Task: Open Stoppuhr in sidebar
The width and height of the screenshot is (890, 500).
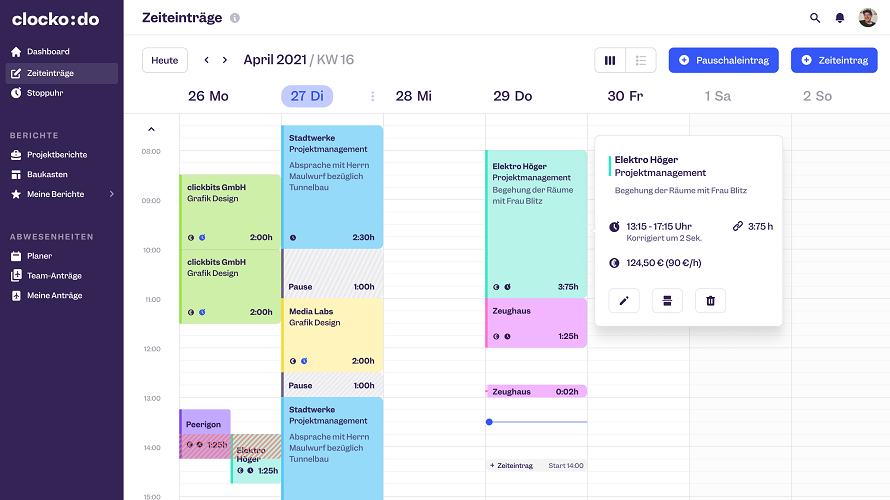Action: 61,93
